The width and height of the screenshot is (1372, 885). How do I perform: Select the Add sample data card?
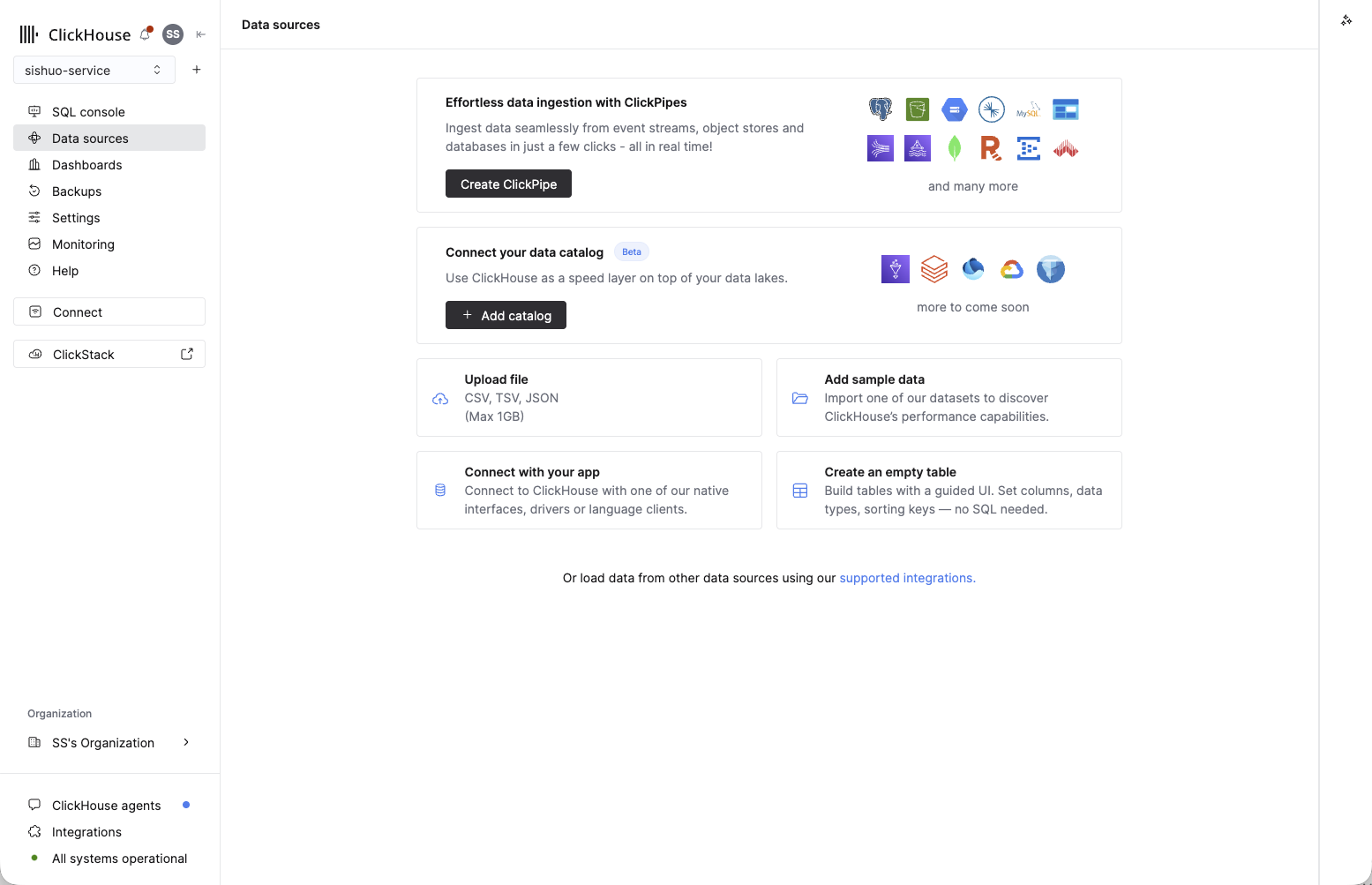pos(949,397)
